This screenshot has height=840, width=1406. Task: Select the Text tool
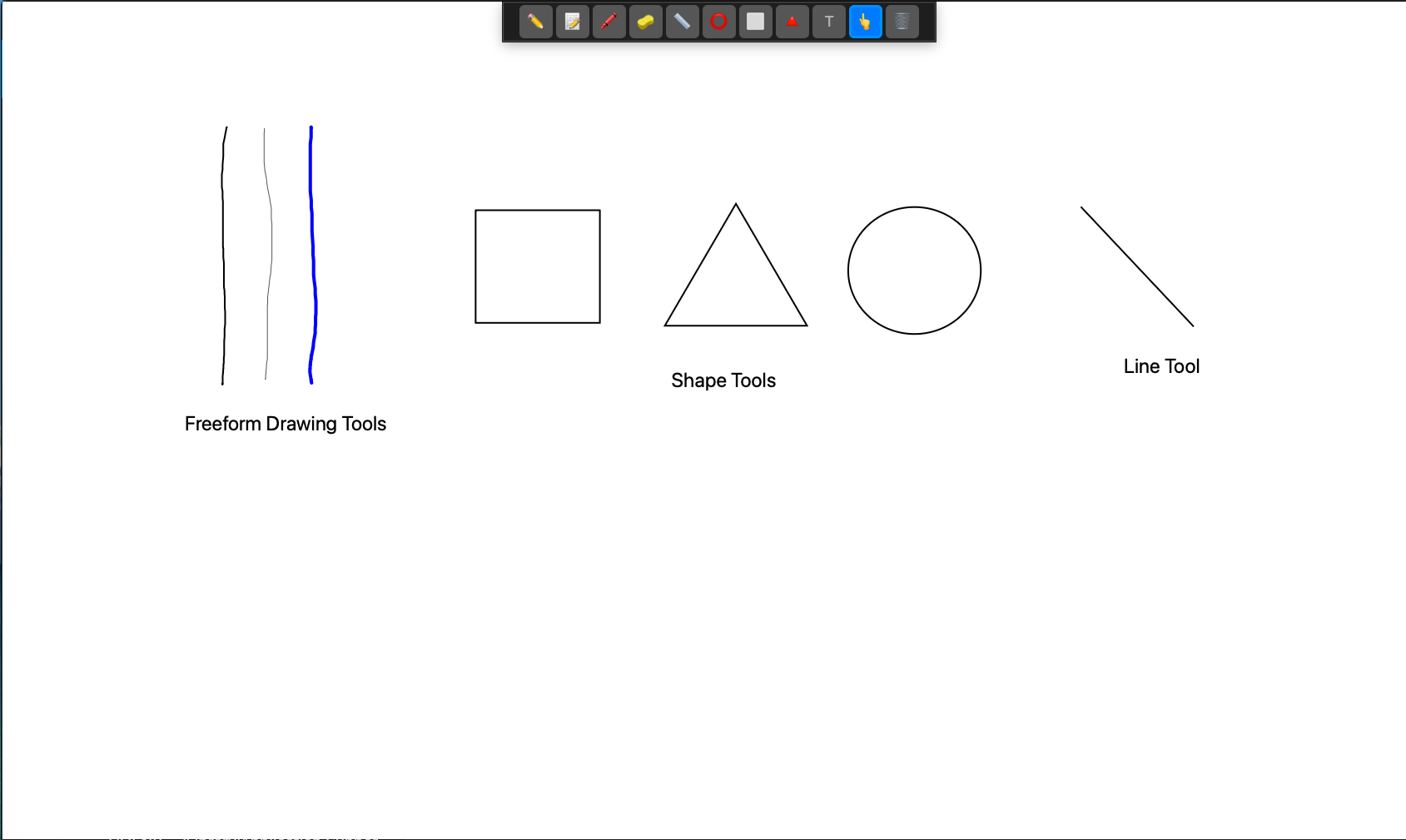pos(828,22)
